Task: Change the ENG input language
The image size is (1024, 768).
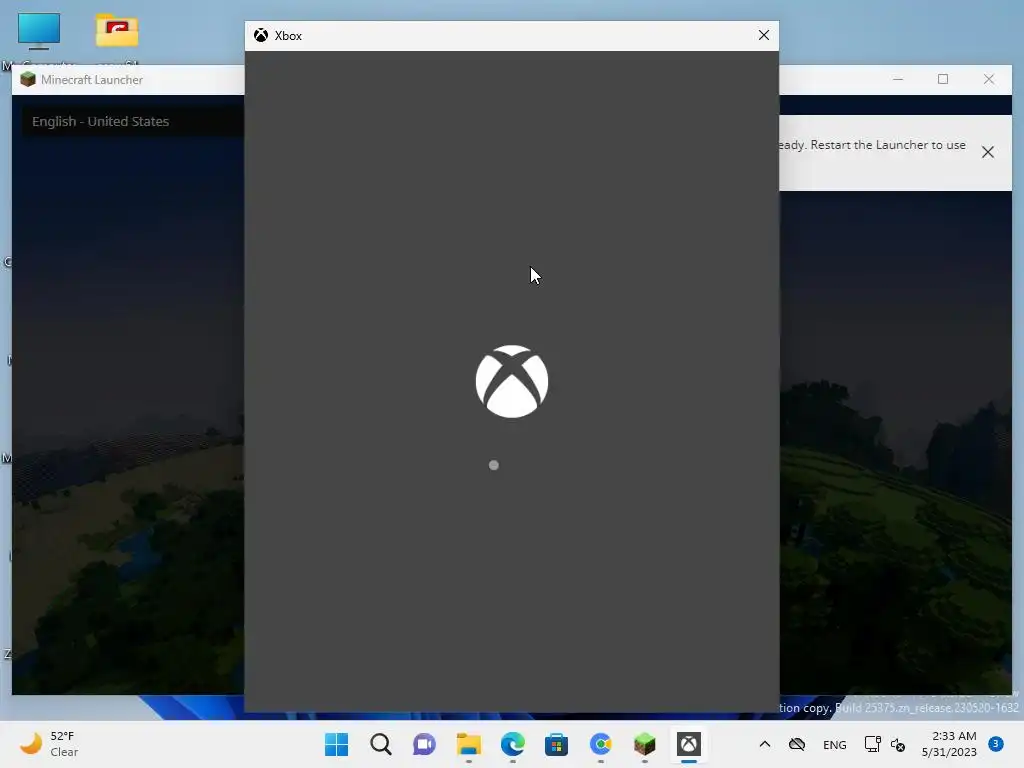Action: click(x=835, y=744)
